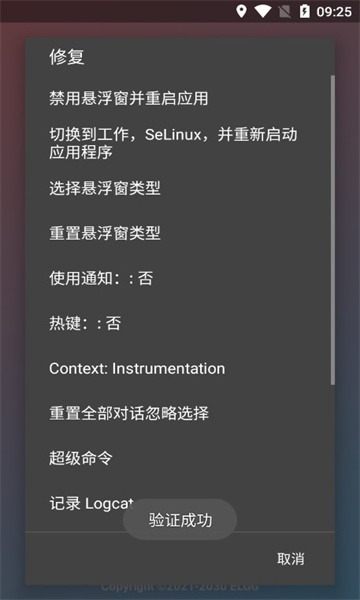Toggle 热键 setting currently 否

click(178, 324)
